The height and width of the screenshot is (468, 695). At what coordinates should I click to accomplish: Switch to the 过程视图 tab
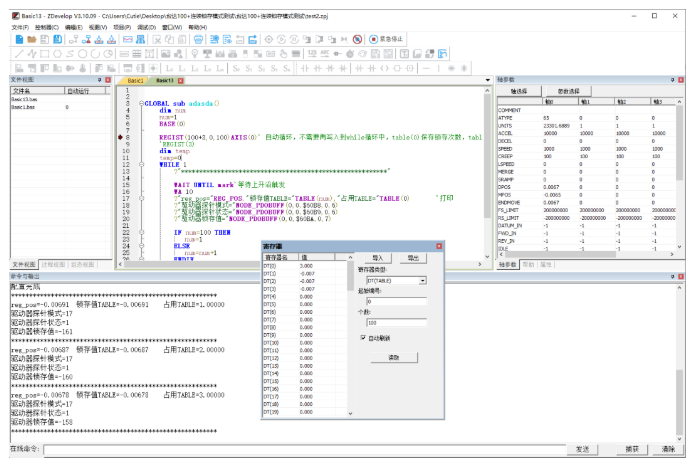(53, 265)
